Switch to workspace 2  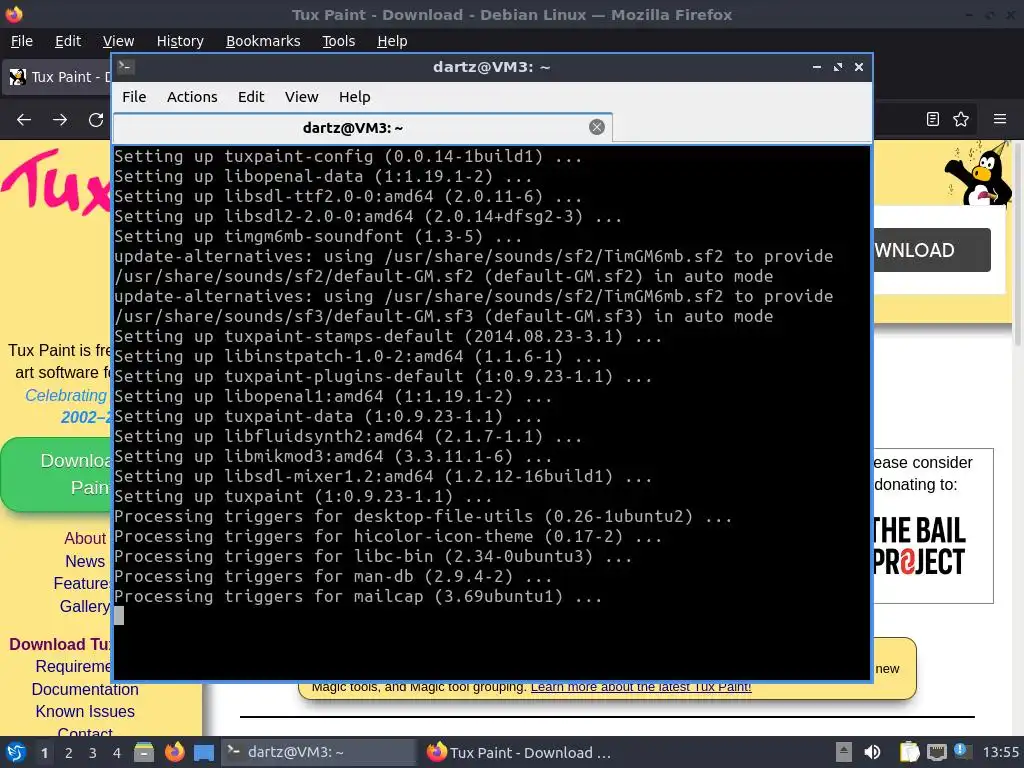(69, 753)
